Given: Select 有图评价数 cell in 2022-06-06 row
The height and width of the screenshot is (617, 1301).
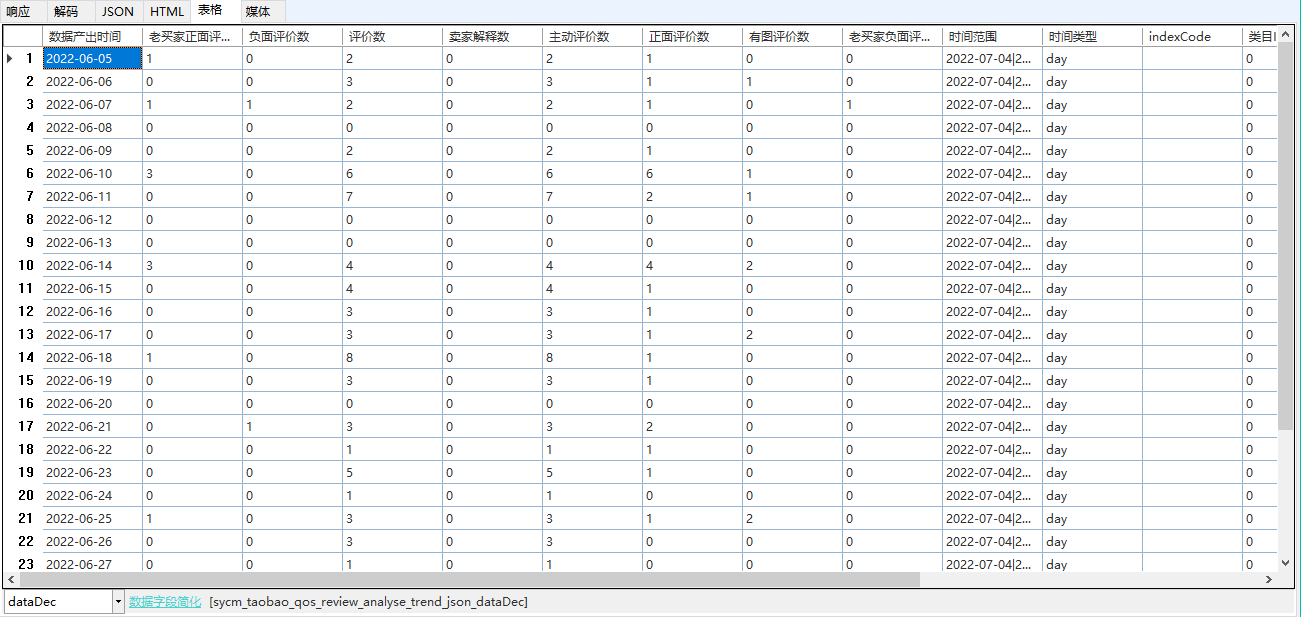Looking at the screenshot, I should pyautogui.click(x=792, y=82).
